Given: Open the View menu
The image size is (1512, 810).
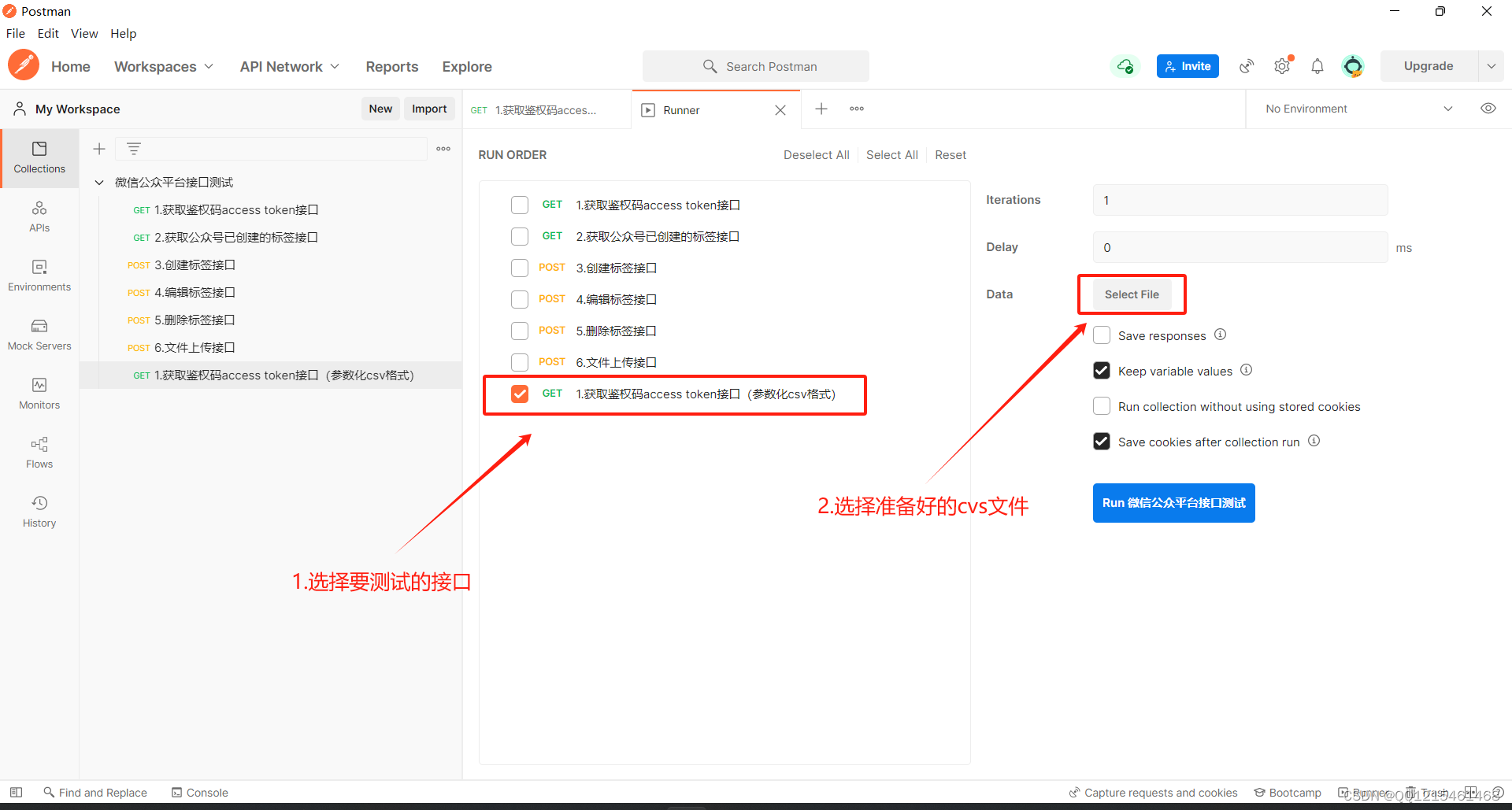Looking at the screenshot, I should tap(84, 33).
